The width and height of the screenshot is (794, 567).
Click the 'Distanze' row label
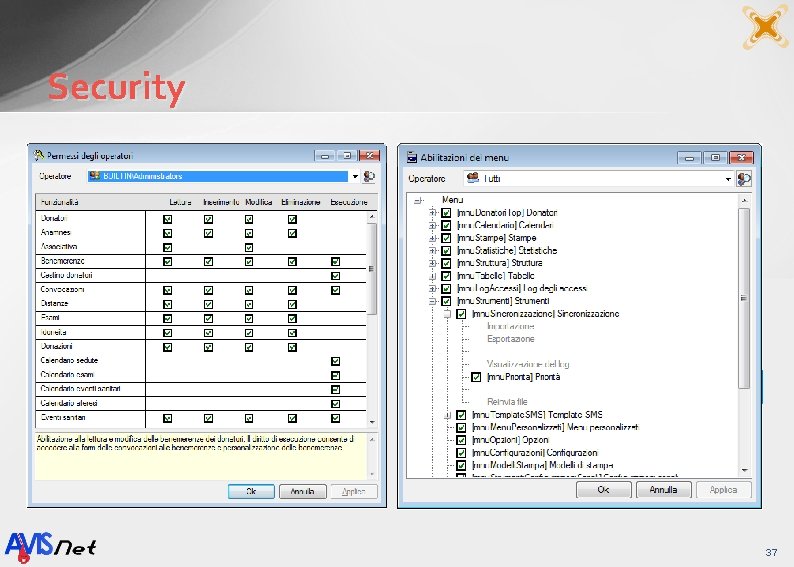point(54,304)
